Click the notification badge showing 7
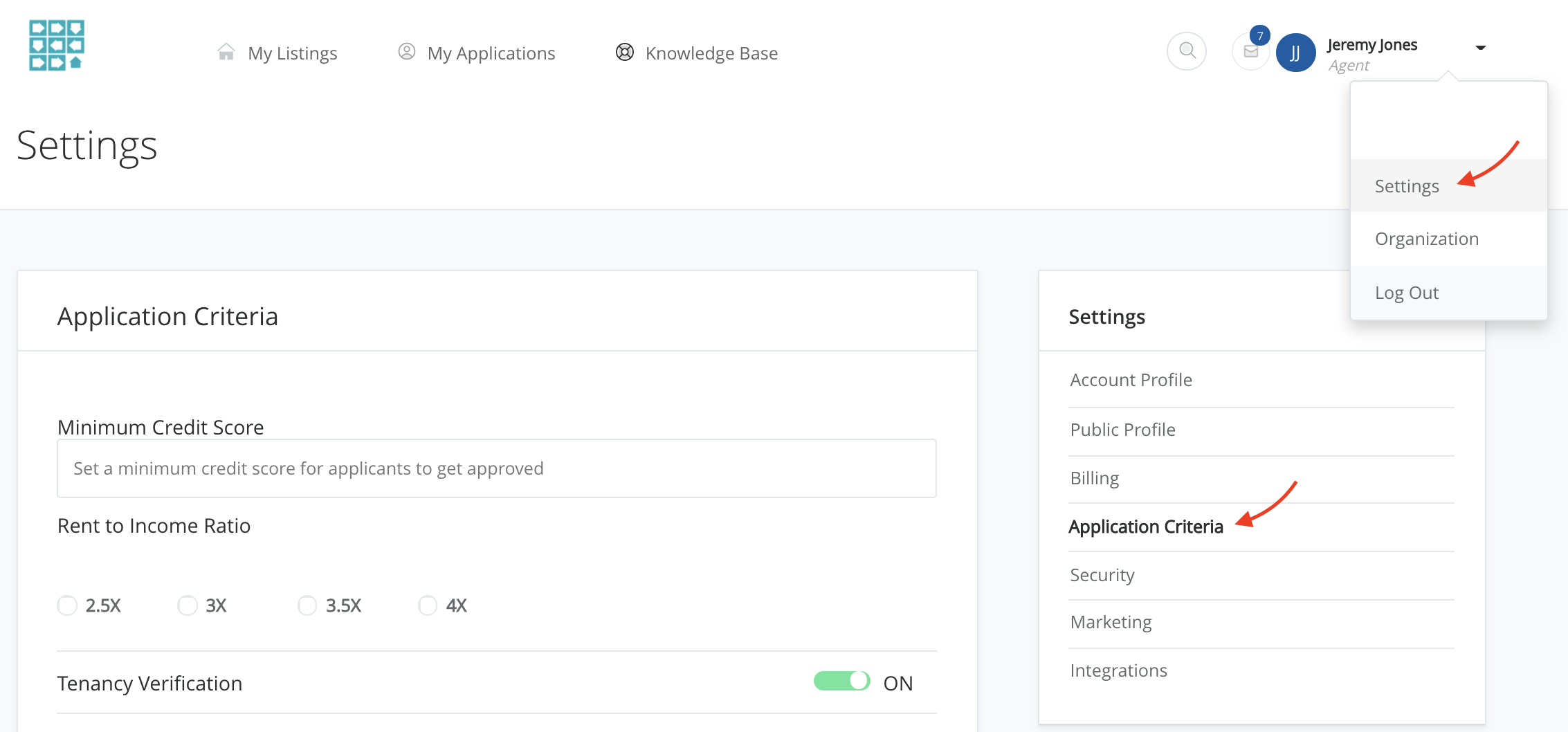 pos(1260,36)
